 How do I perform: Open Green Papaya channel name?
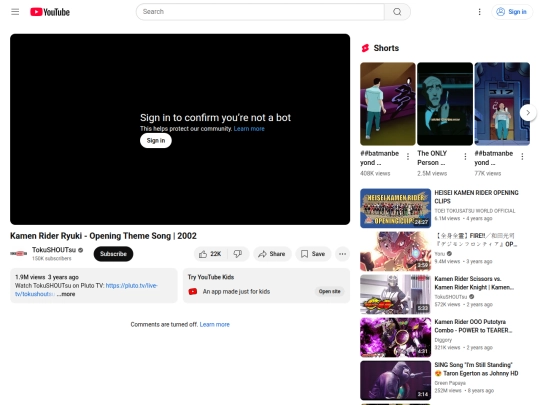click(450, 383)
